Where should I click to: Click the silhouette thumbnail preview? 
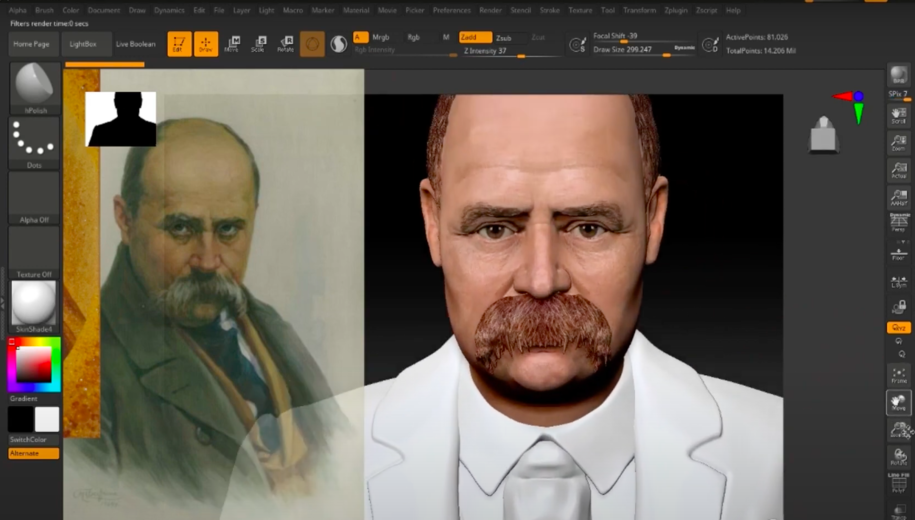121,119
